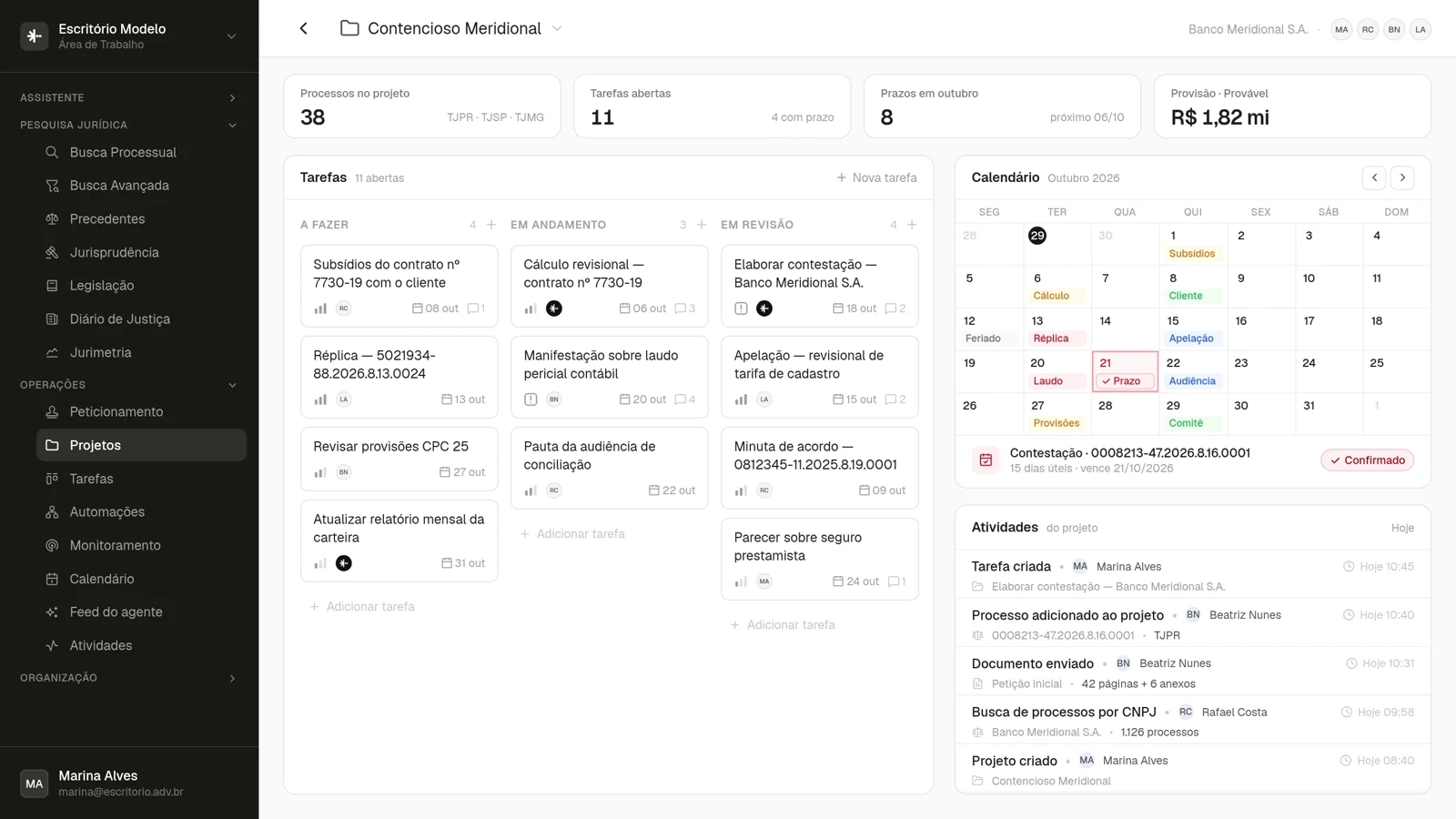Open card Revisar provisões CPC 25

click(399, 460)
